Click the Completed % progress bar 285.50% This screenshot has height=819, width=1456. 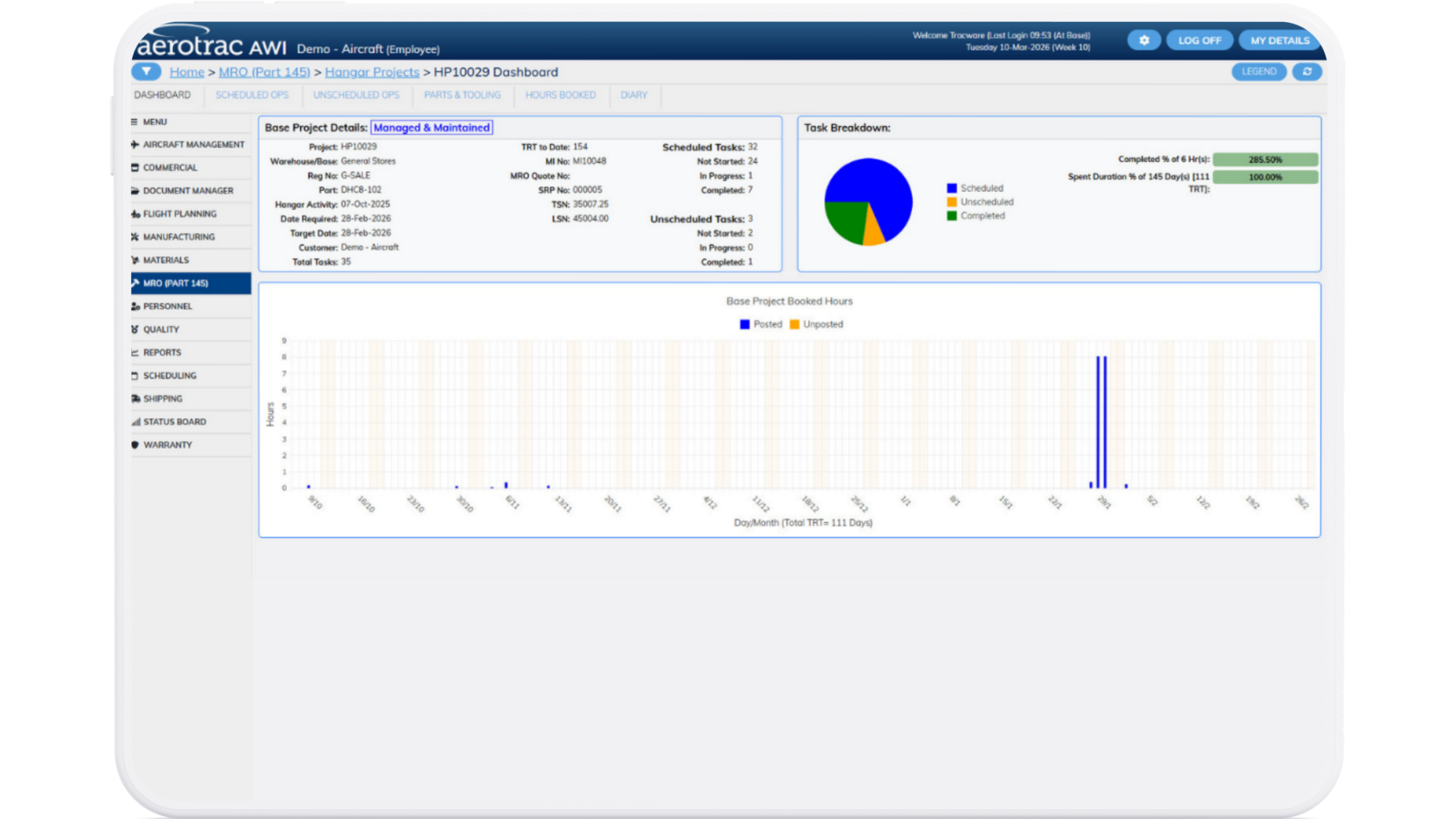click(1265, 159)
